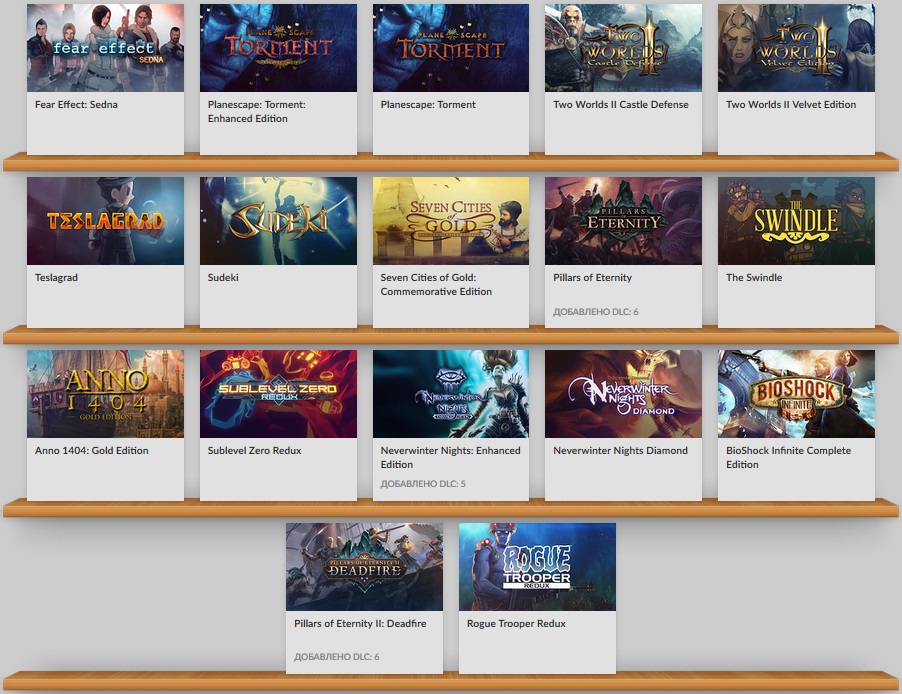This screenshot has height=694, width=902.
Task: Click the 'Neverwinter Nights Diamond' title text
Action: click(620, 451)
